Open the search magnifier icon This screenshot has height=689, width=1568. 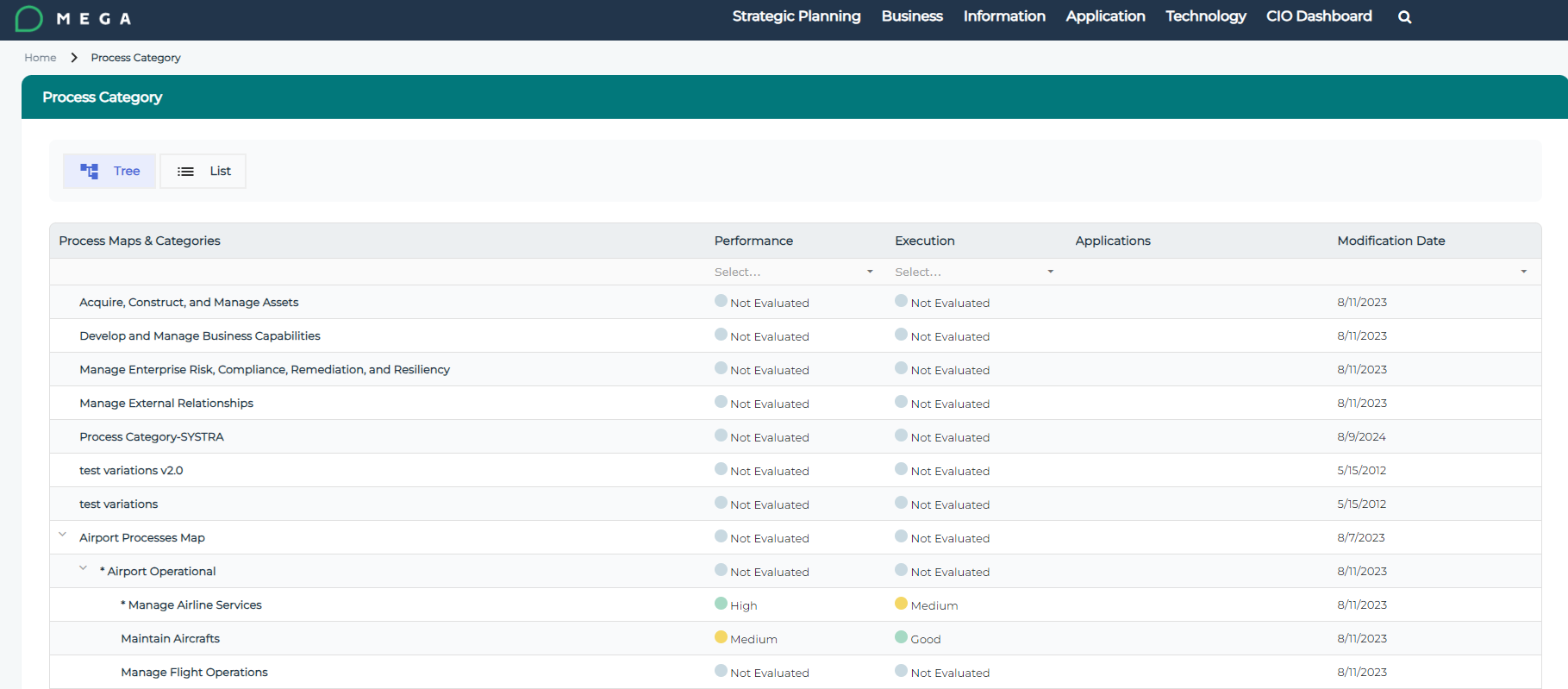(1404, 17)
